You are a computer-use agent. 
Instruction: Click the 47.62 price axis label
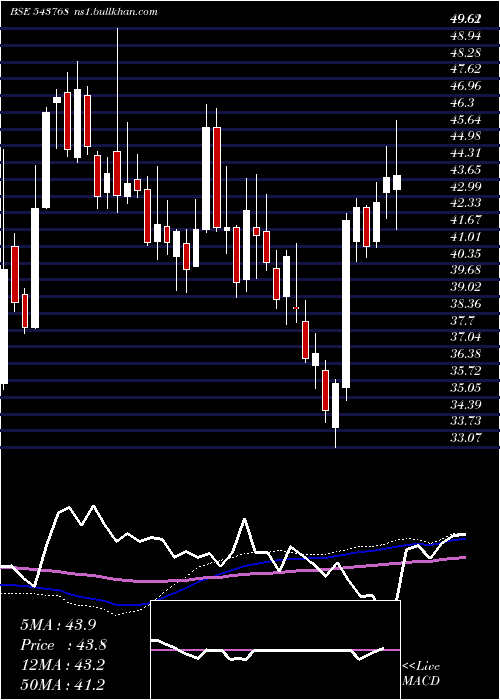[465, 69]
